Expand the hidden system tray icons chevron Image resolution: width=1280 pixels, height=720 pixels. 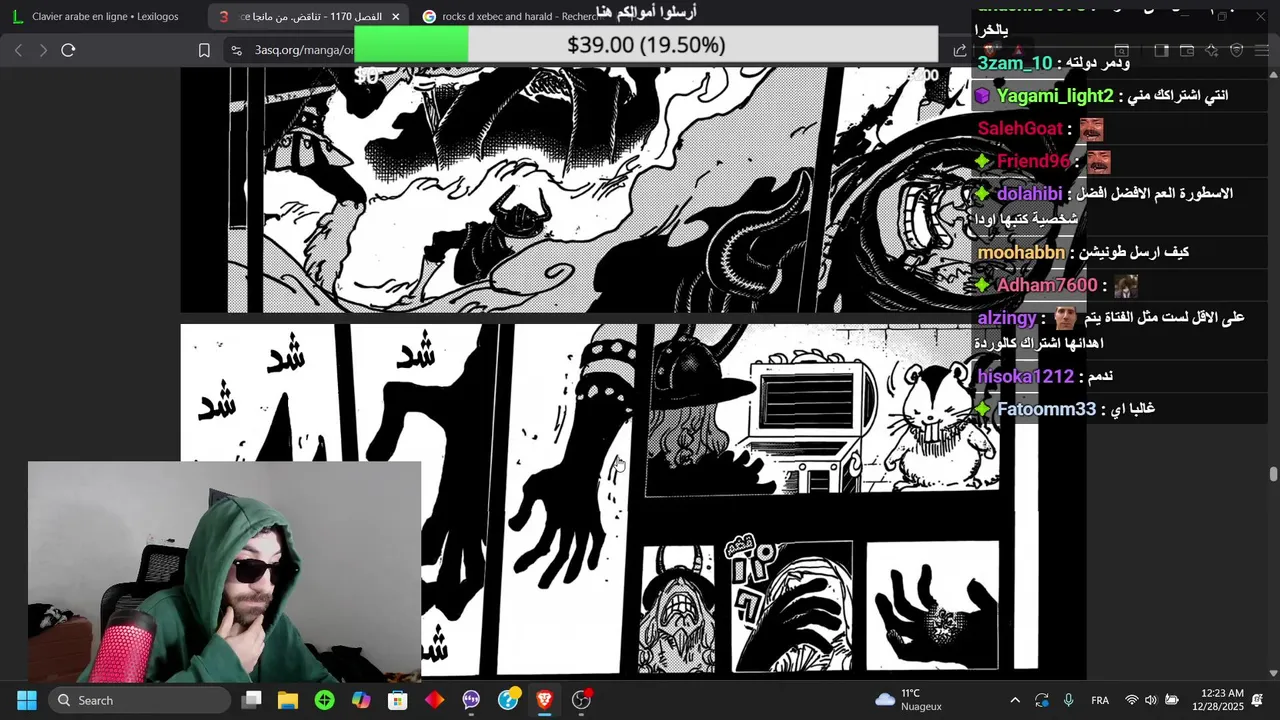1015,700
